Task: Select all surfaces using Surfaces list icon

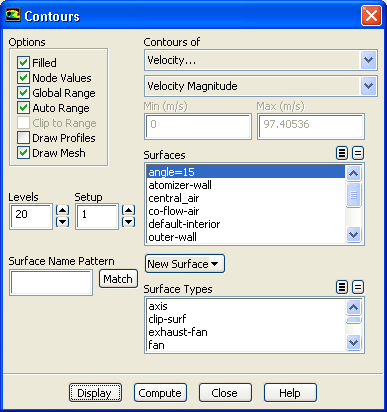Action: pyautogui.click(x=342, y=153)
